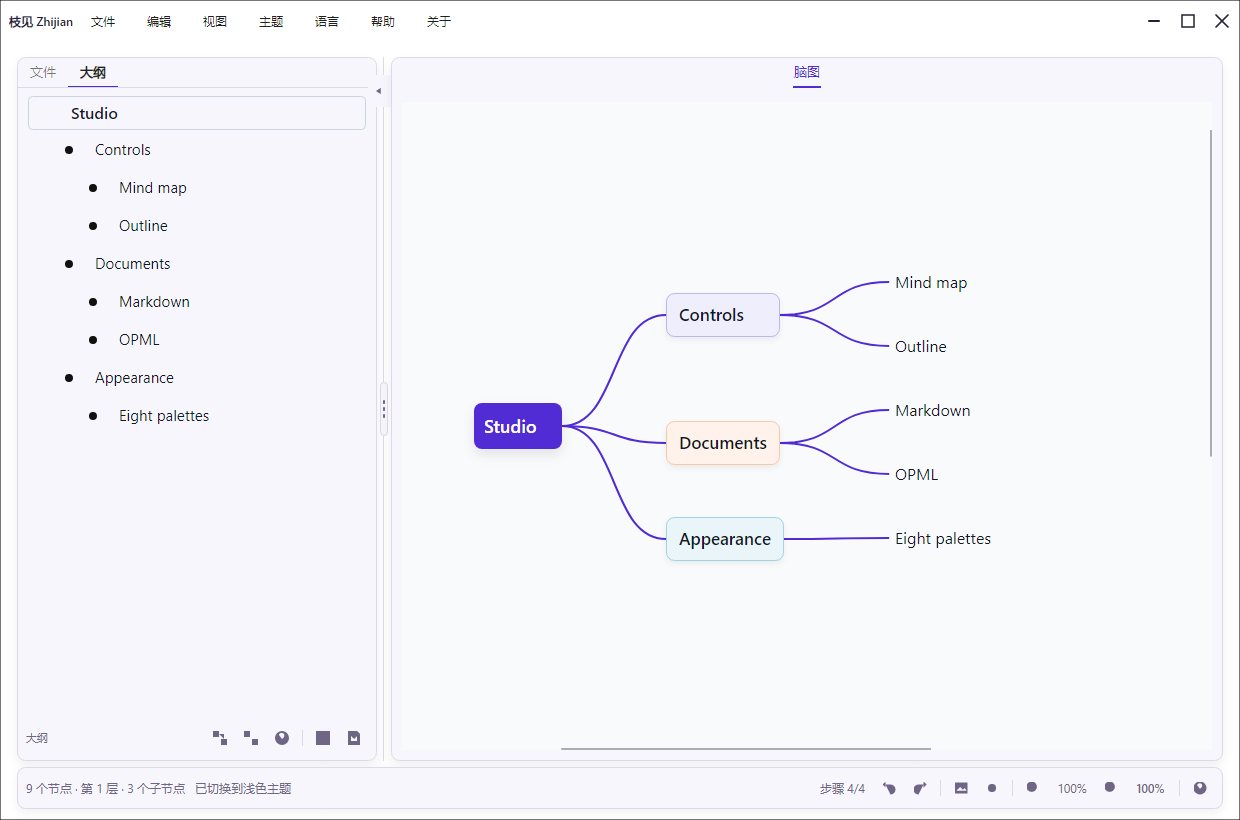Open the 文件 menu in the menu bar
The height and width of the screenshot is (820, 1240).
pos(103,21)
